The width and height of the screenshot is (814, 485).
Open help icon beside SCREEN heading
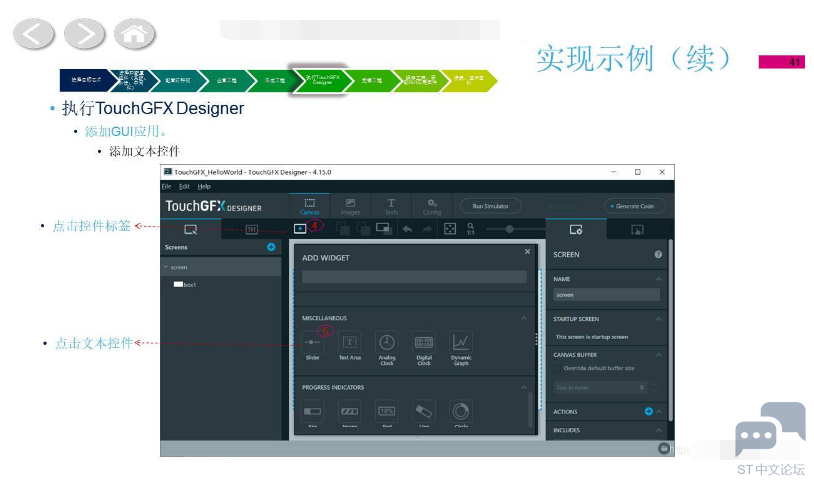pyautogui.click(x=658, y=254)
